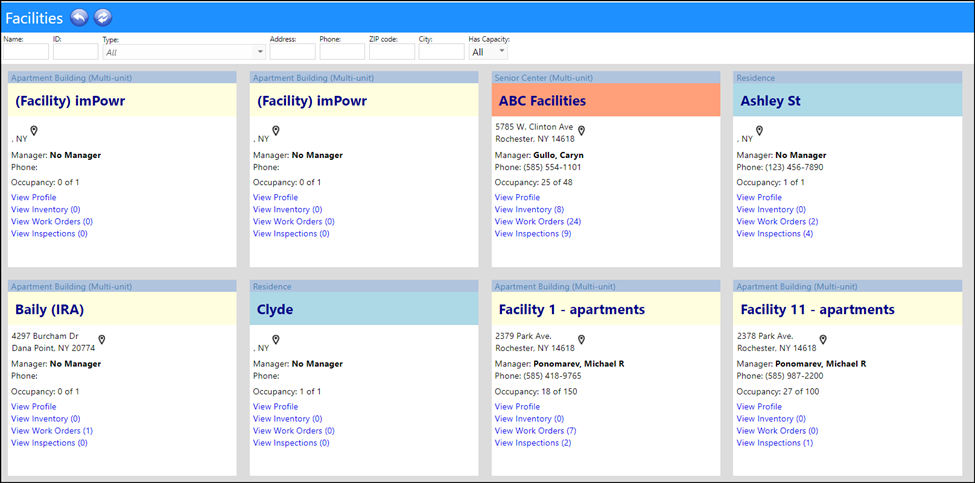
Task: Click Occupancy: 25 of 48 text
Action: click(x=534, y=182)
